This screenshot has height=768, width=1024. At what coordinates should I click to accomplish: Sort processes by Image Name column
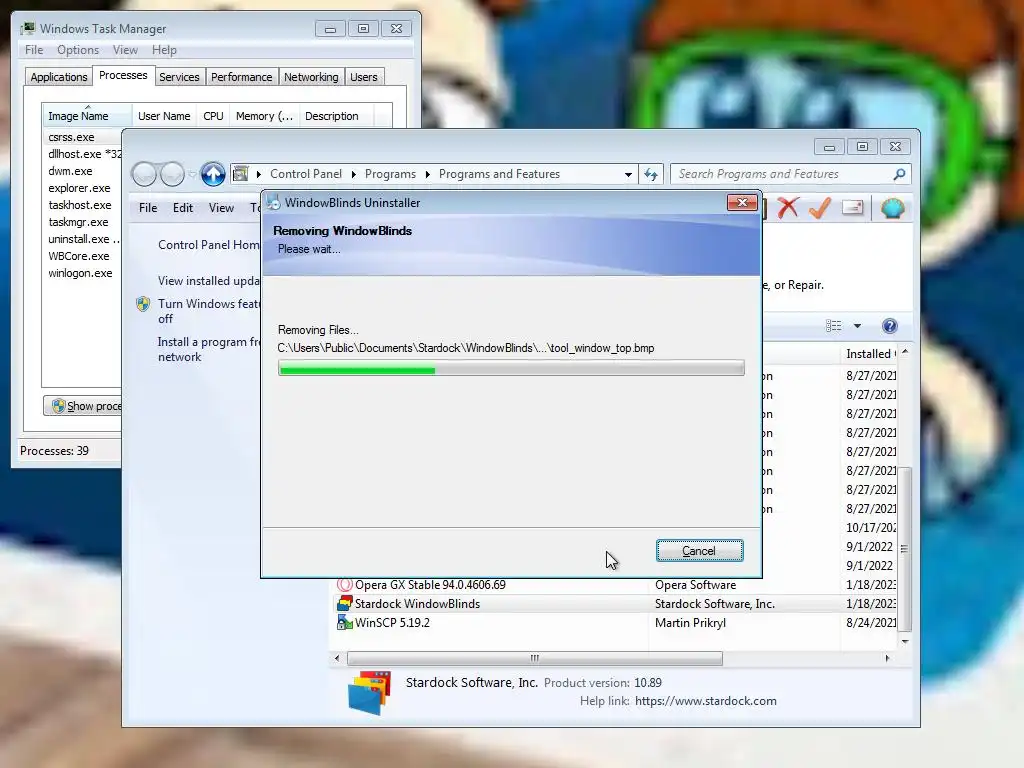(x=87, y=116)
